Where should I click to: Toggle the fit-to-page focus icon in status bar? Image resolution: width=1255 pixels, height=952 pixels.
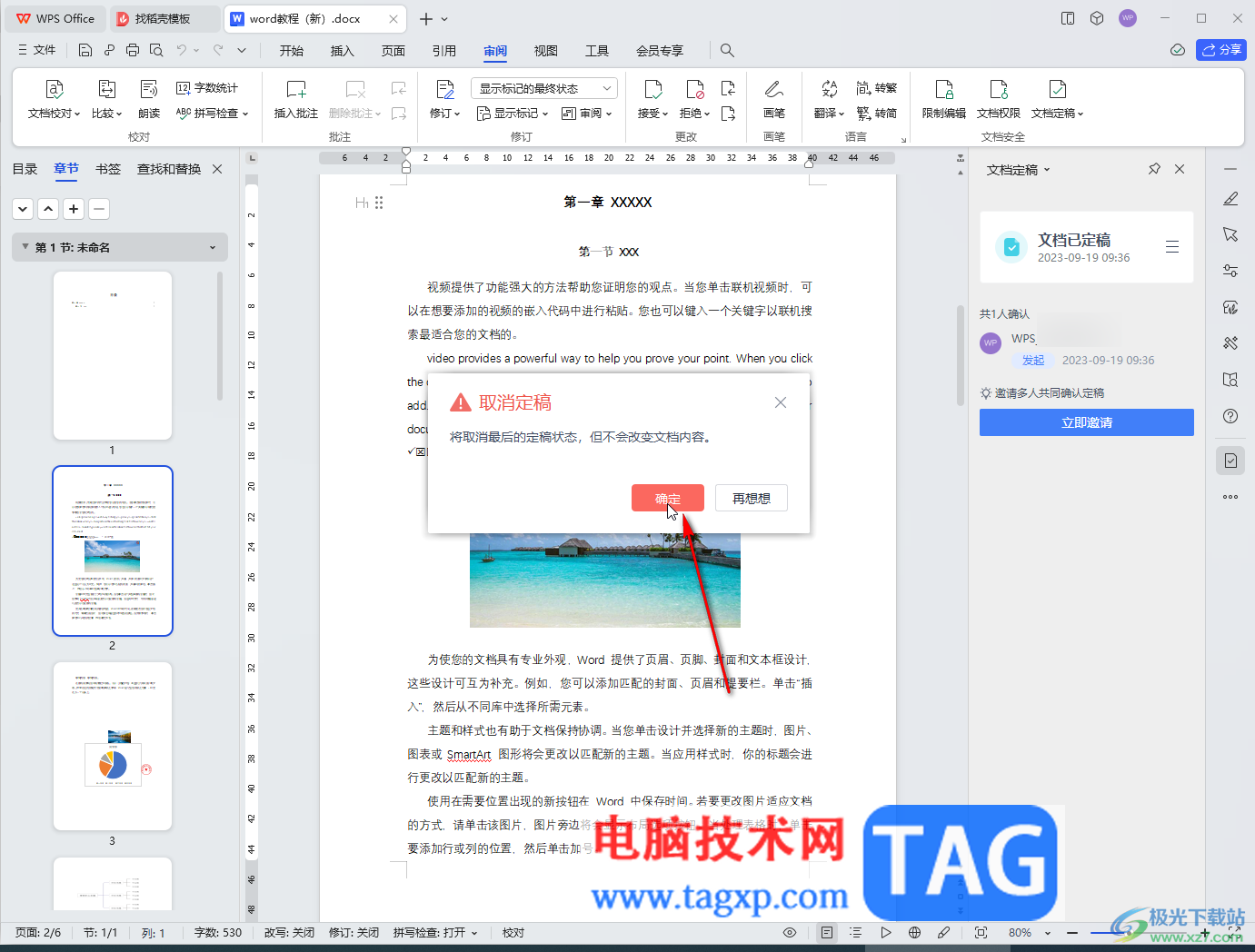pyautogui.click(x=981, y=933)
